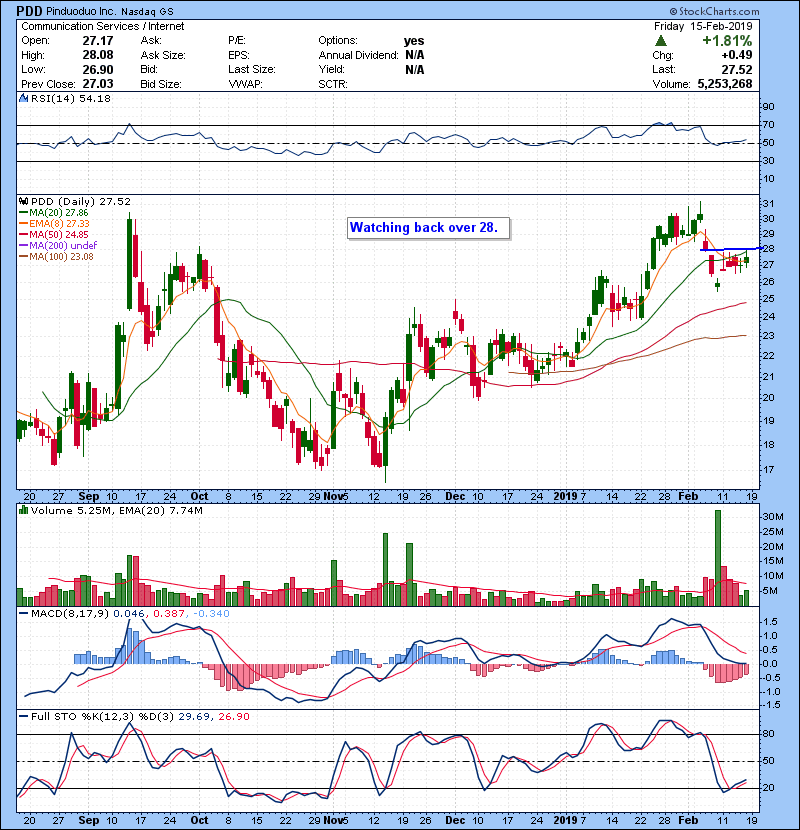Image resolution: width=800 pixels, height=830 pixels.
Task: Click the +1.81% percent change
Action: click(727, 41)
